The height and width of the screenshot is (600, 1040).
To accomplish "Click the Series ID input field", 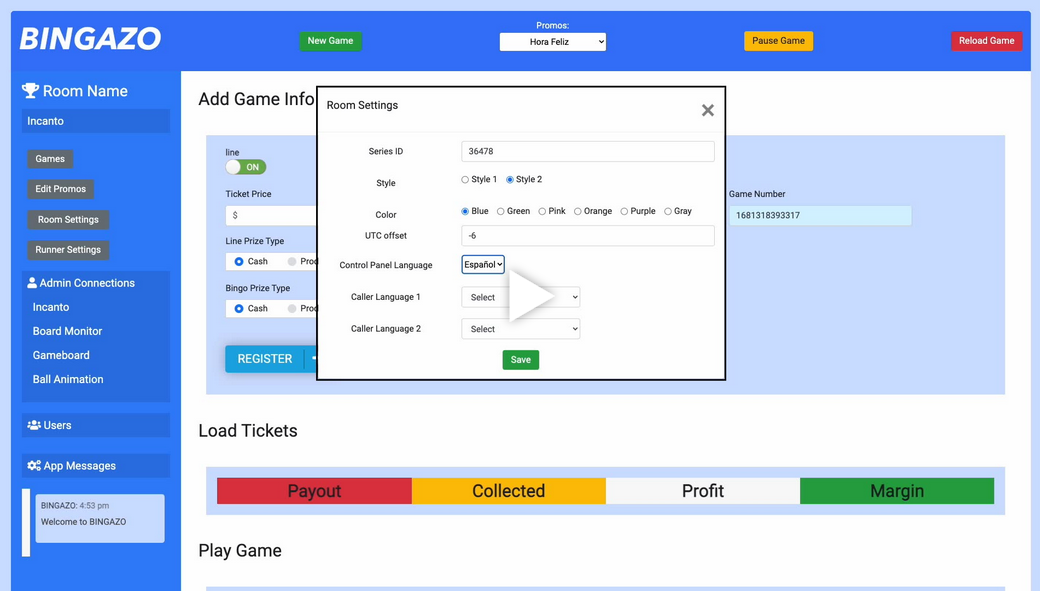I will (587, 152).
